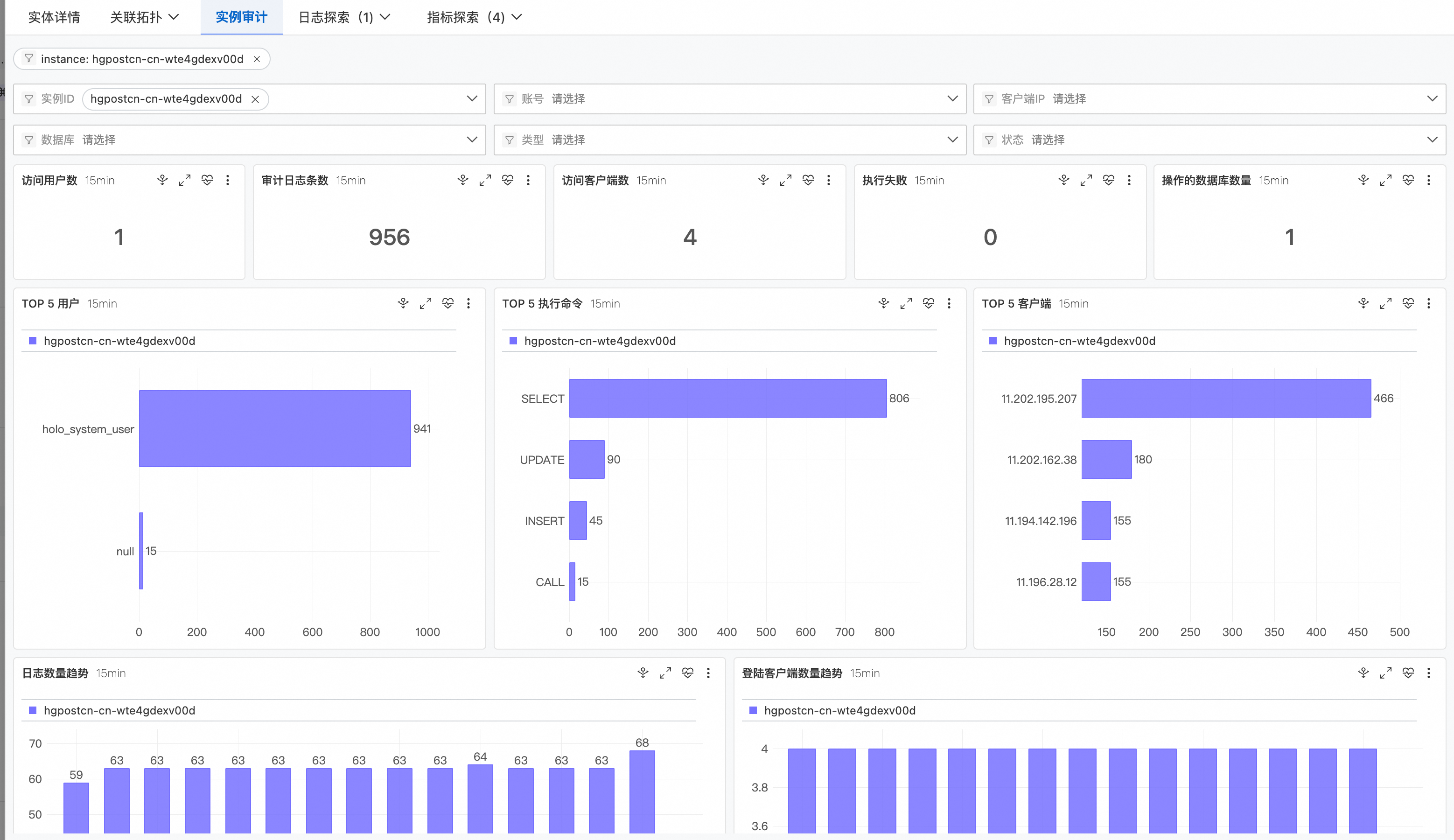Screen dimensions: 1454x840
Task: Open more options menu on 执行失败 panel
Action: coord(1129,181)
